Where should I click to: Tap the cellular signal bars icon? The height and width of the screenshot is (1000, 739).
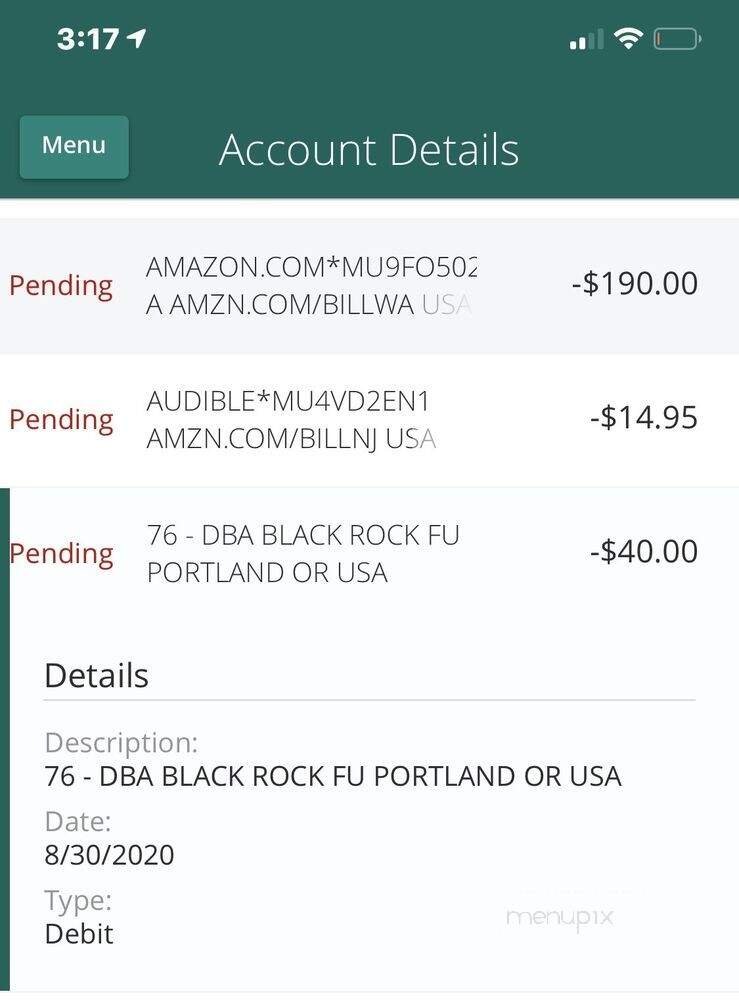tap(586, 40)
